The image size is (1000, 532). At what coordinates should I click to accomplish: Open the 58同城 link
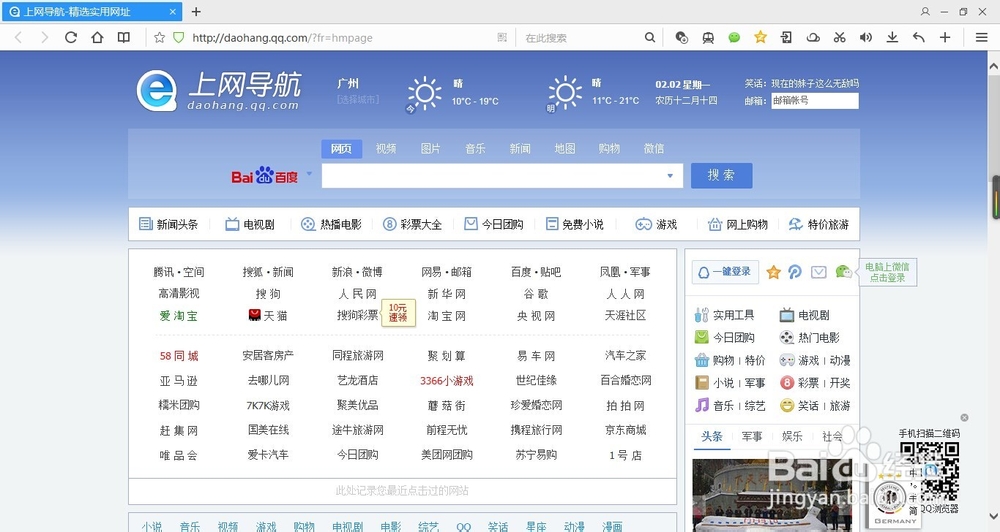pyautogui.click(x=179, y=355)
